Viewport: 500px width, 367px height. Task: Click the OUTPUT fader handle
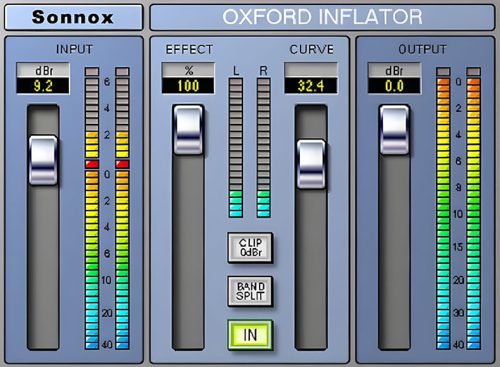point(394,130)
